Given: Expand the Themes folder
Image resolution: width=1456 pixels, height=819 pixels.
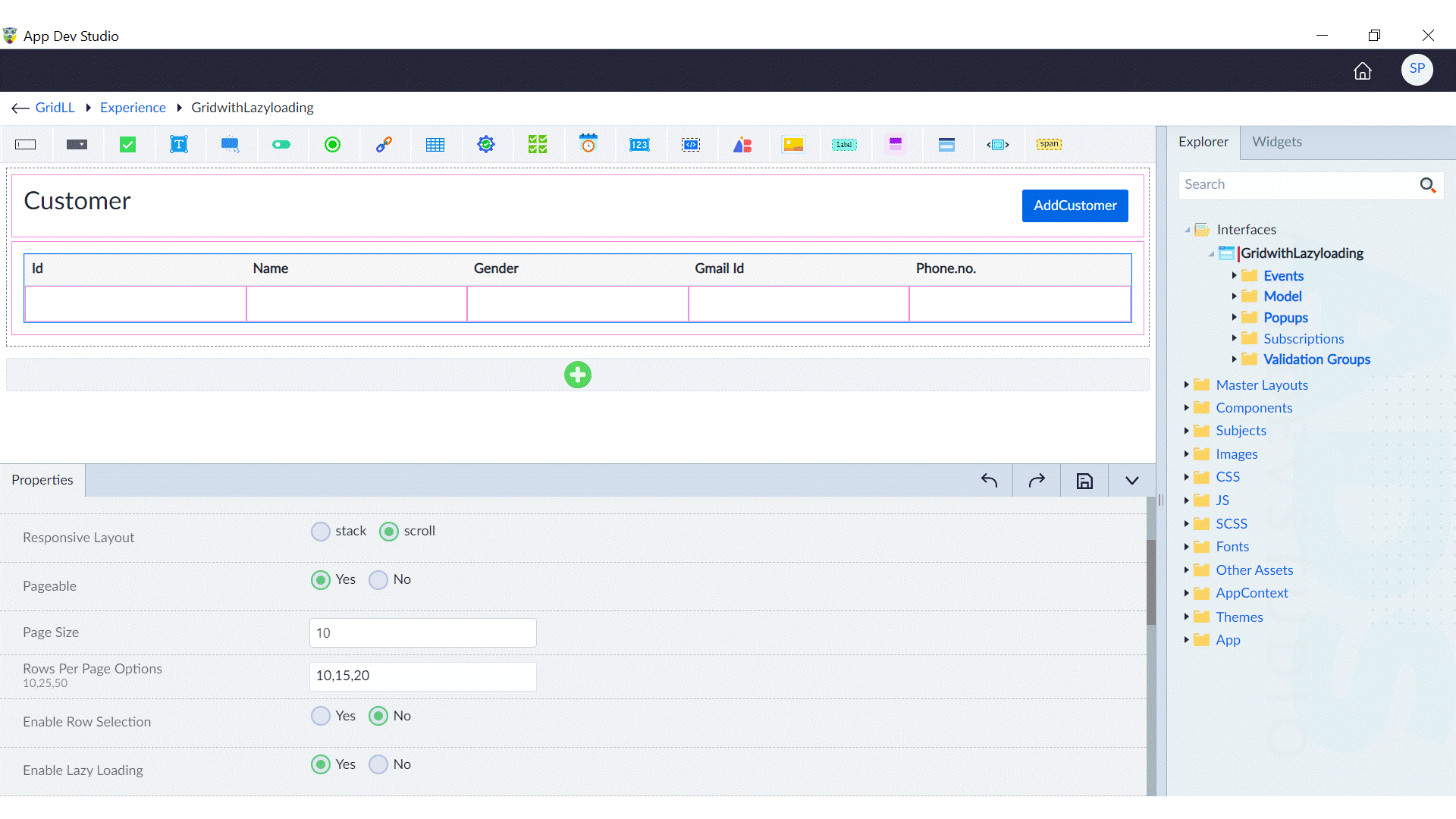Looking at the screenshot, I should tap(1186, 617).
